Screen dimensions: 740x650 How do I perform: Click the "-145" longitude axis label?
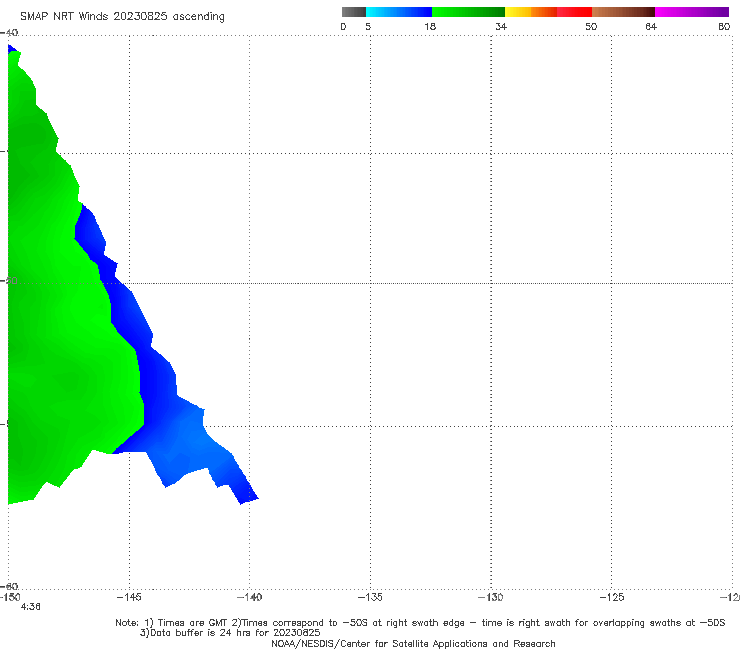pos(129,597)
